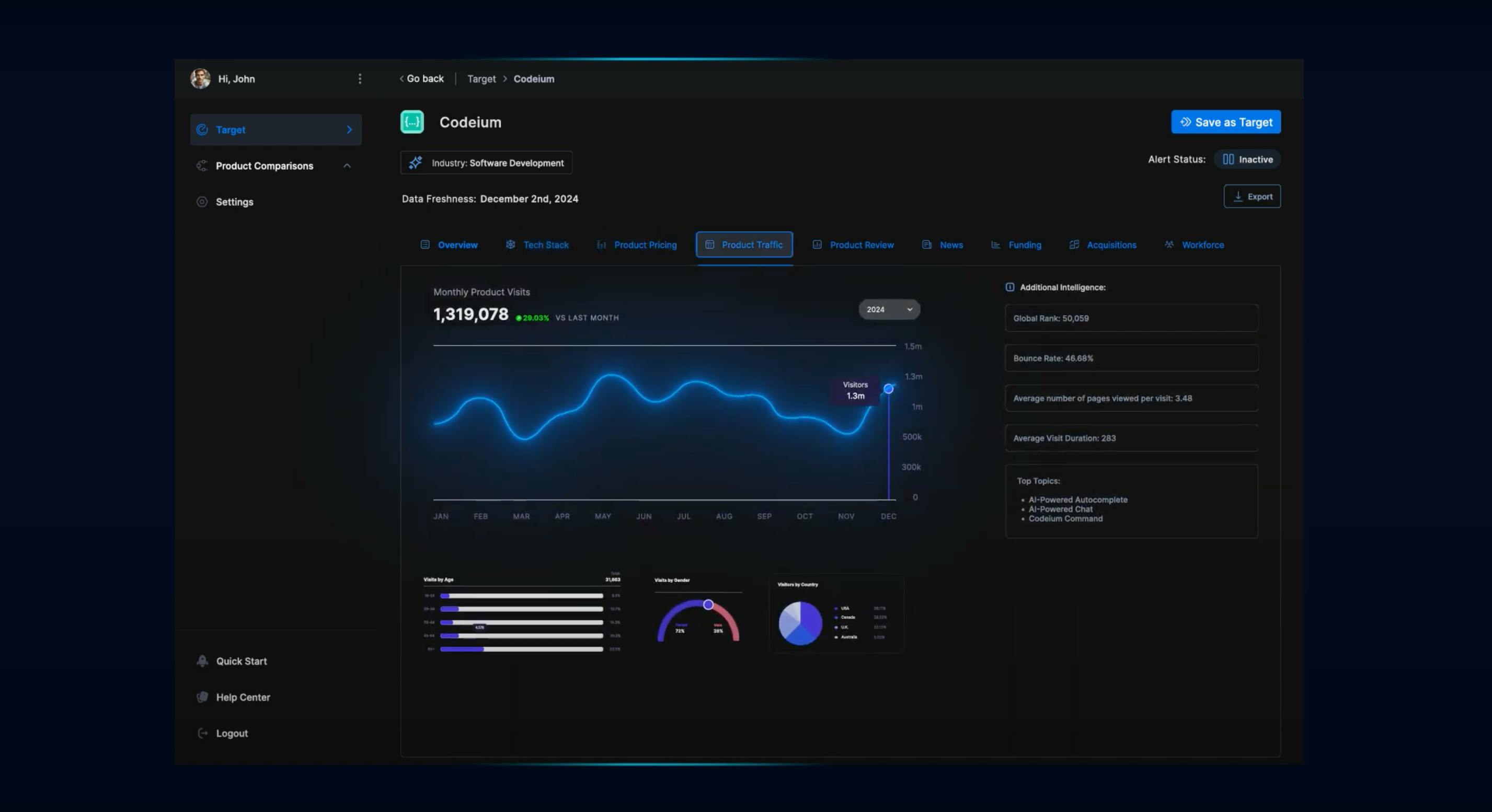The image size is (1492, 812).
Task: Click the Visitors 1.3m tooltip
Action: (x=855, y=390)
